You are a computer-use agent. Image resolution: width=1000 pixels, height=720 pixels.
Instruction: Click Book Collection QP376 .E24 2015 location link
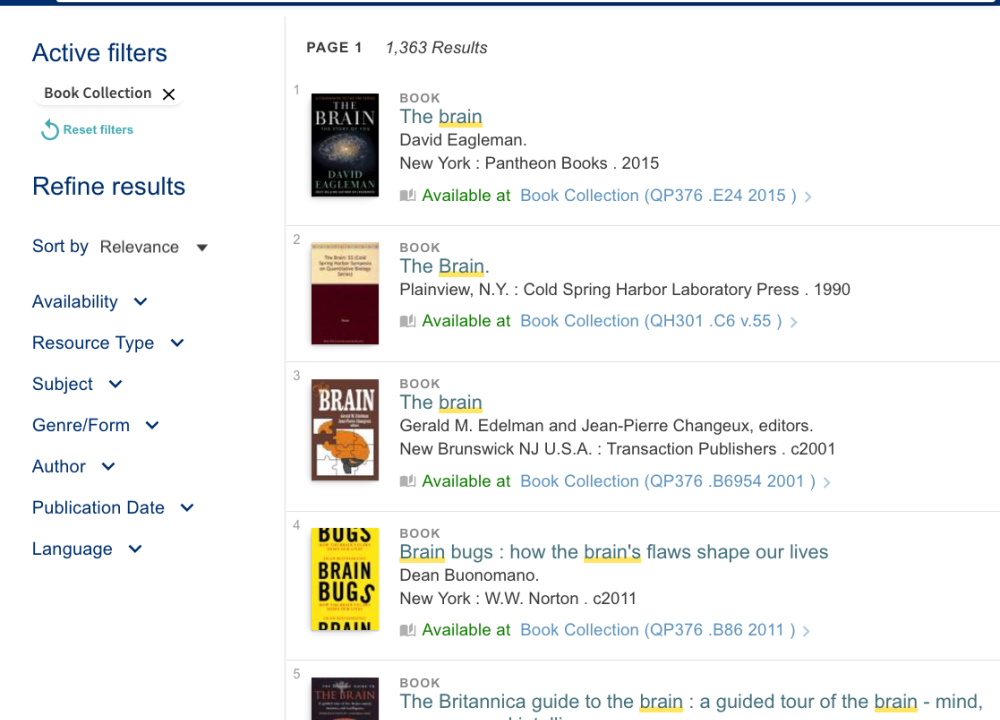click(x=658, y=196)
